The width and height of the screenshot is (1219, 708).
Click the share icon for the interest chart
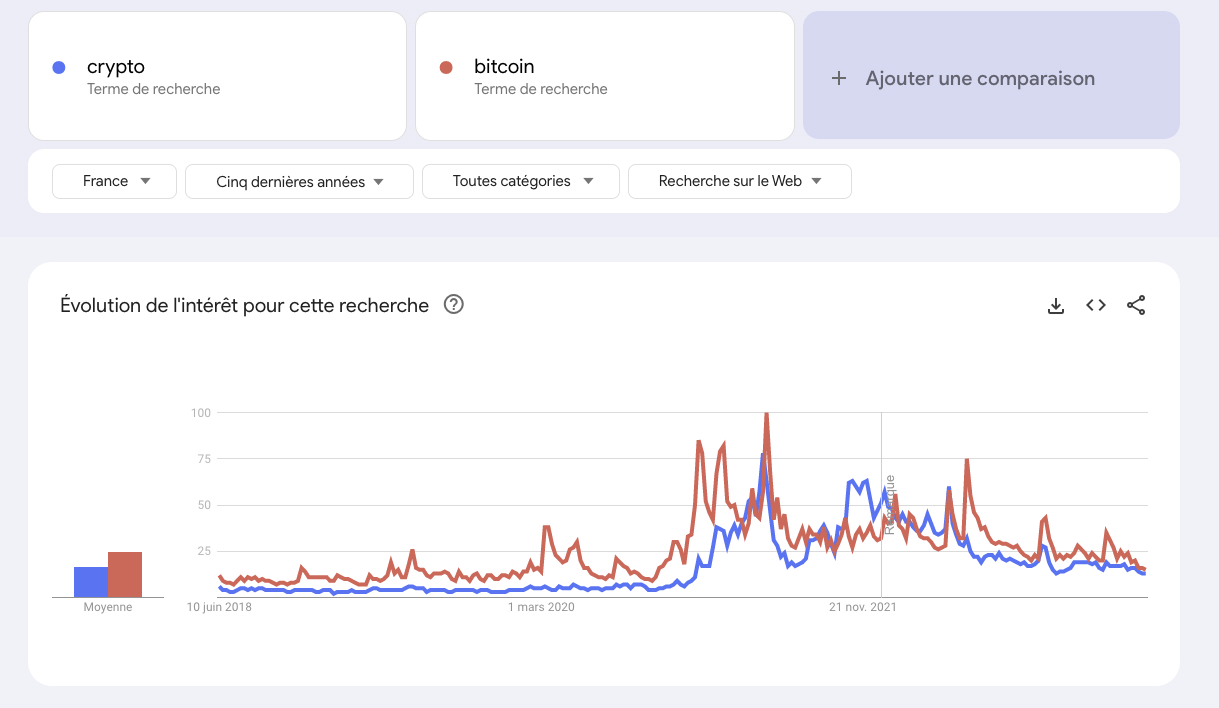(1135, 305)
